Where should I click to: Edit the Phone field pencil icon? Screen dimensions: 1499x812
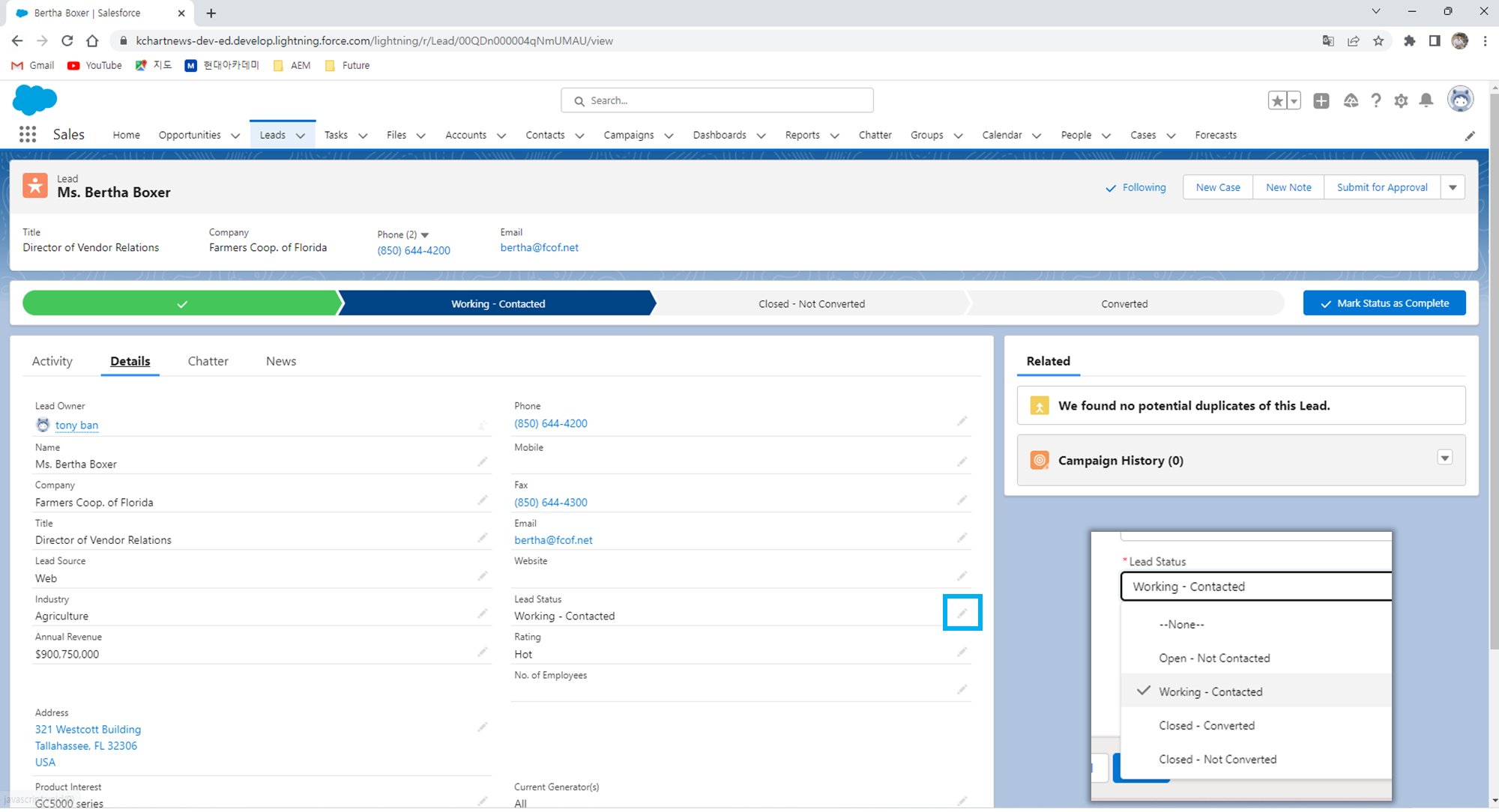[x=962, y=422]
